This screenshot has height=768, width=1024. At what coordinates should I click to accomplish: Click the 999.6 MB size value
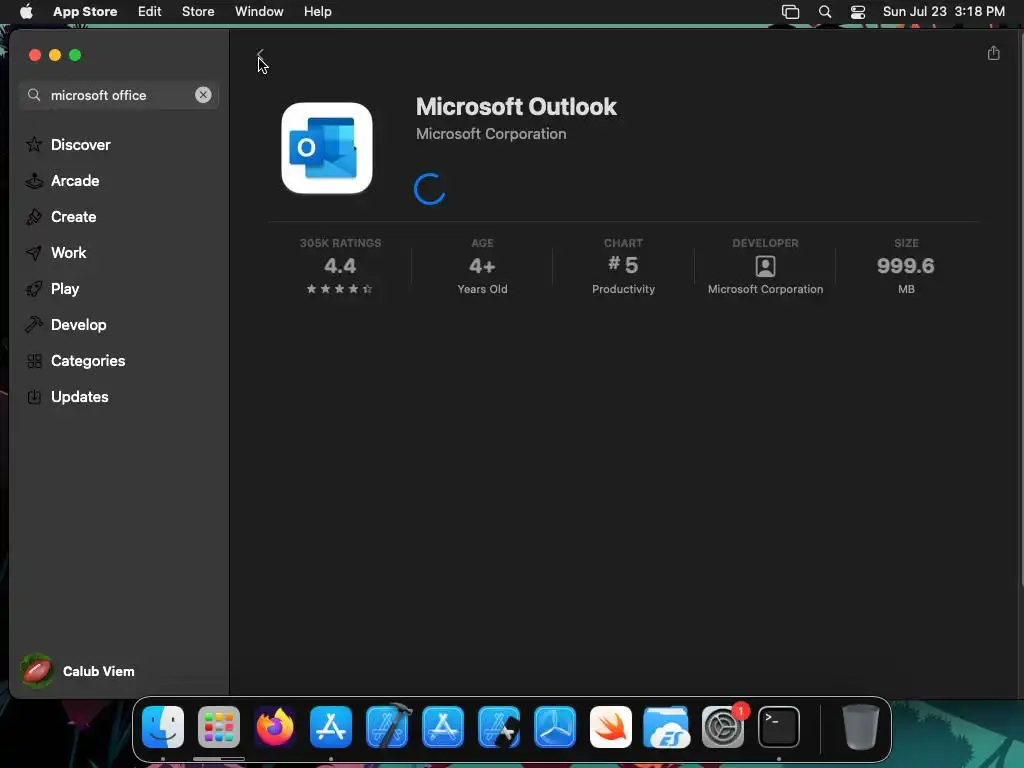(x=906, y=266)
